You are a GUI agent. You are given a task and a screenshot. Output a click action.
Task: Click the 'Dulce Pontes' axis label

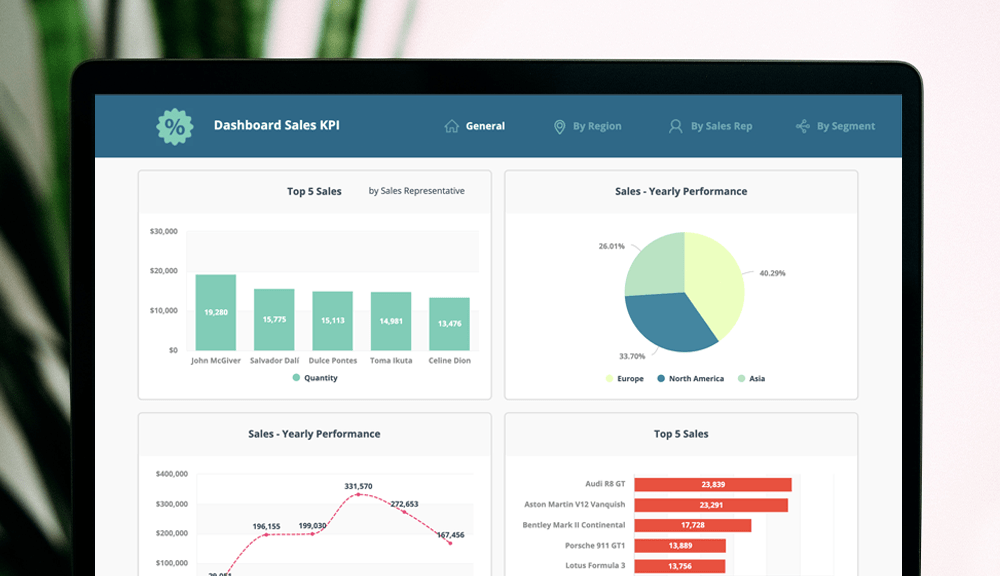pyautogui.click(x=333, y=360)
